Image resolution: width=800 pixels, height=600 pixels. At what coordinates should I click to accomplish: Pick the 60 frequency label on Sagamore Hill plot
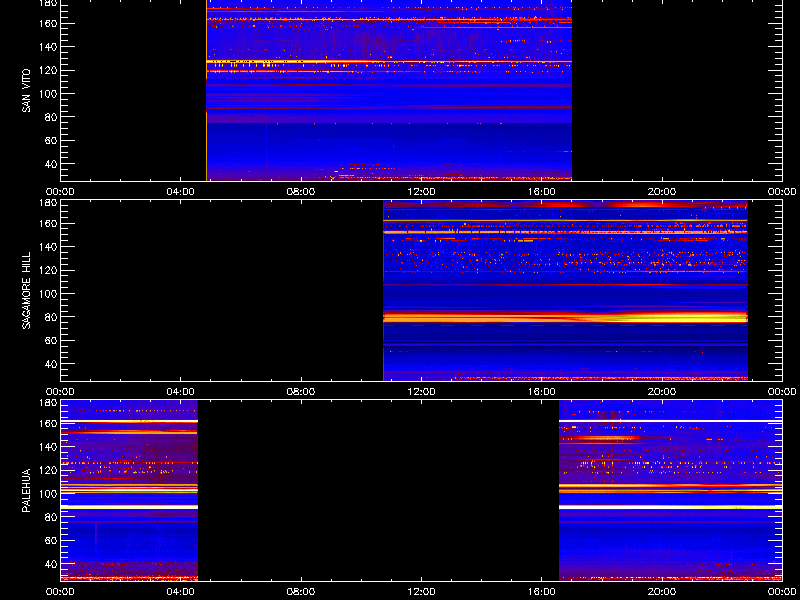click(x=50, y=341)
